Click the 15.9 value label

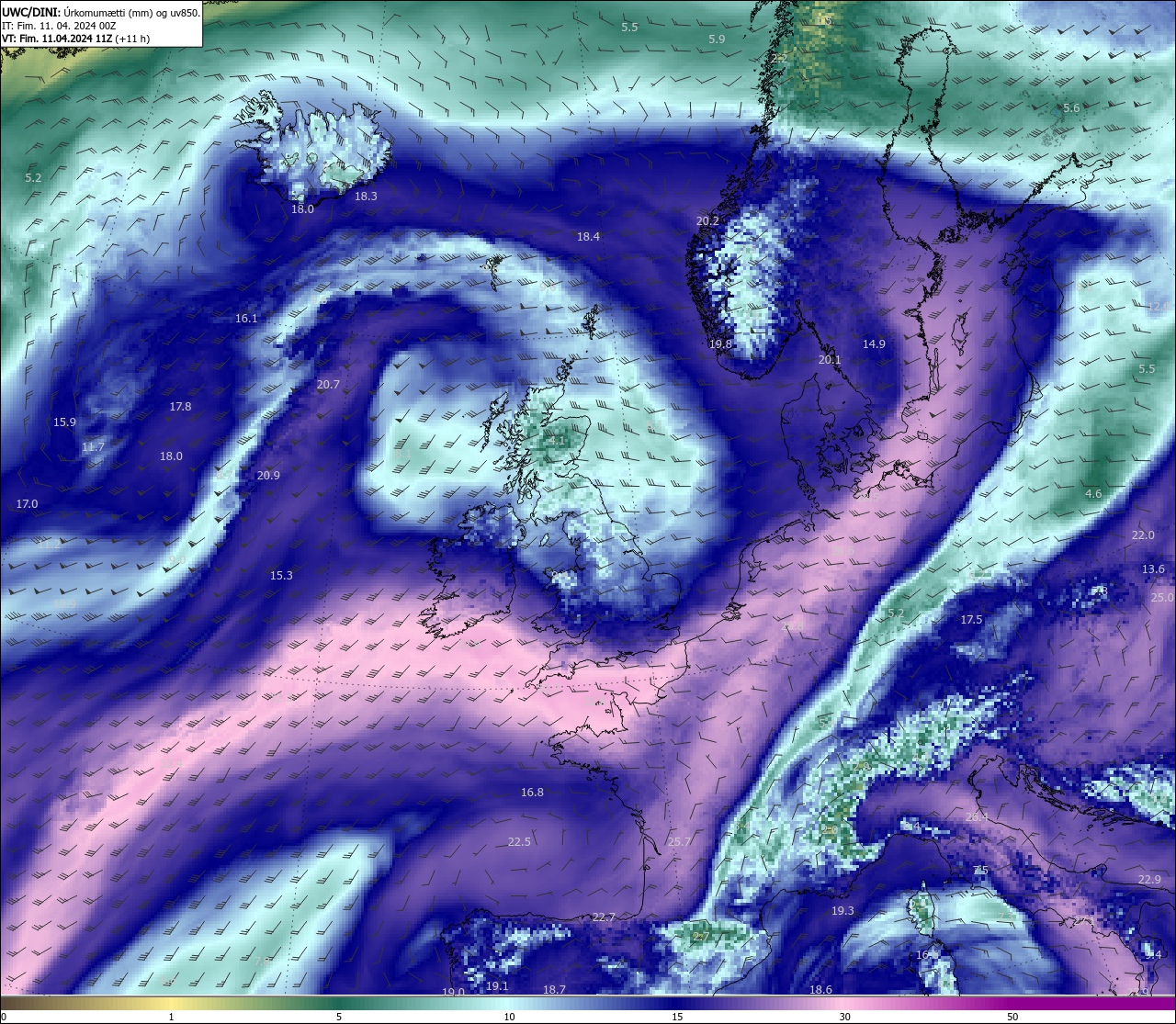pyautogui.click(x=64, y=422)
